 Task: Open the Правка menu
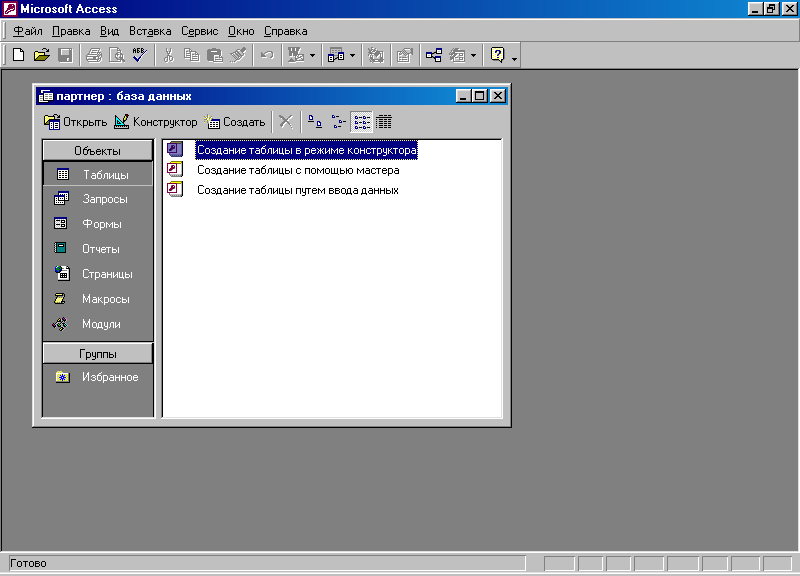click(x=71, y=31)
